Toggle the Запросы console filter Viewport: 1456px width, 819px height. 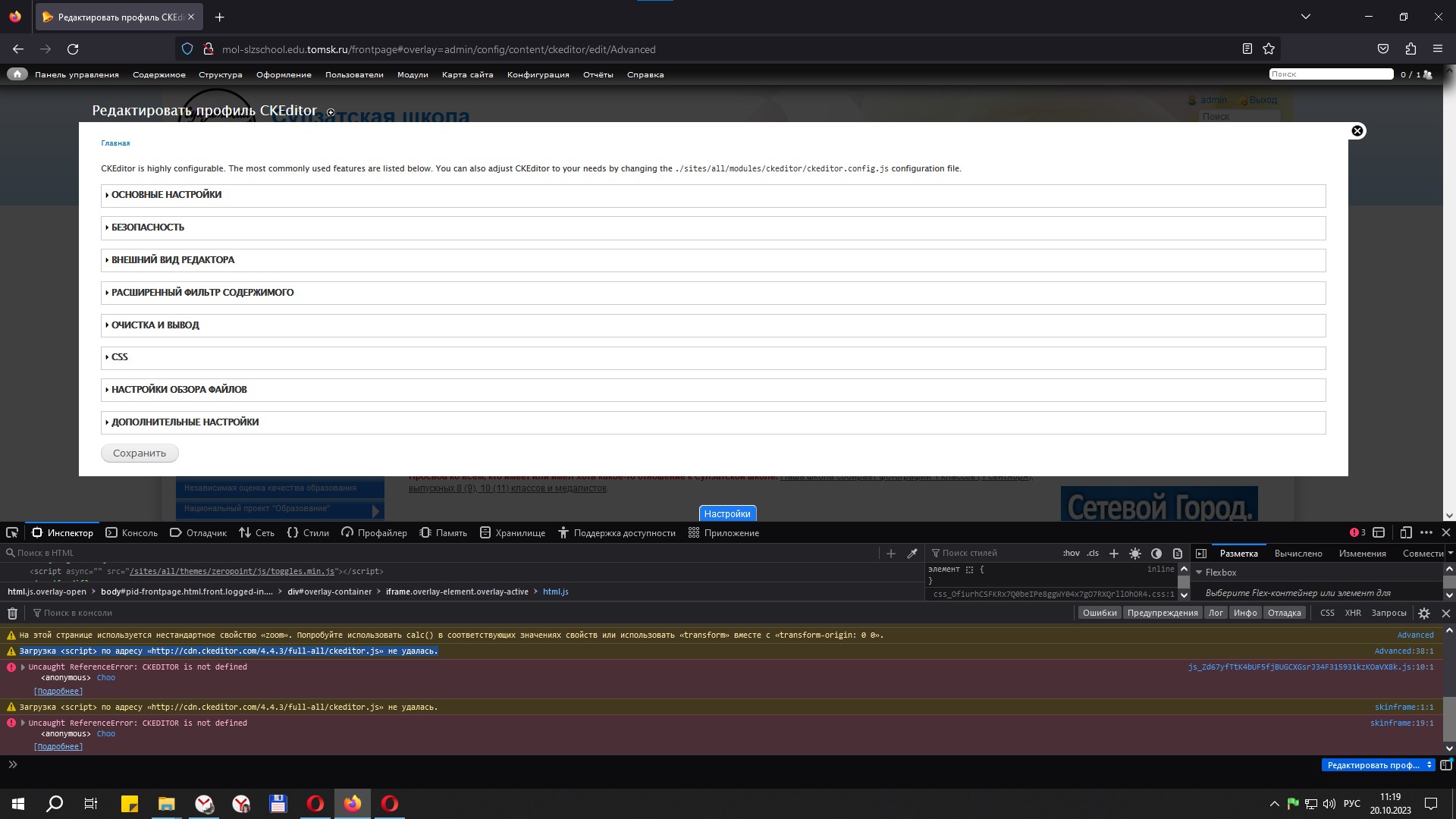click(1389, 613)
